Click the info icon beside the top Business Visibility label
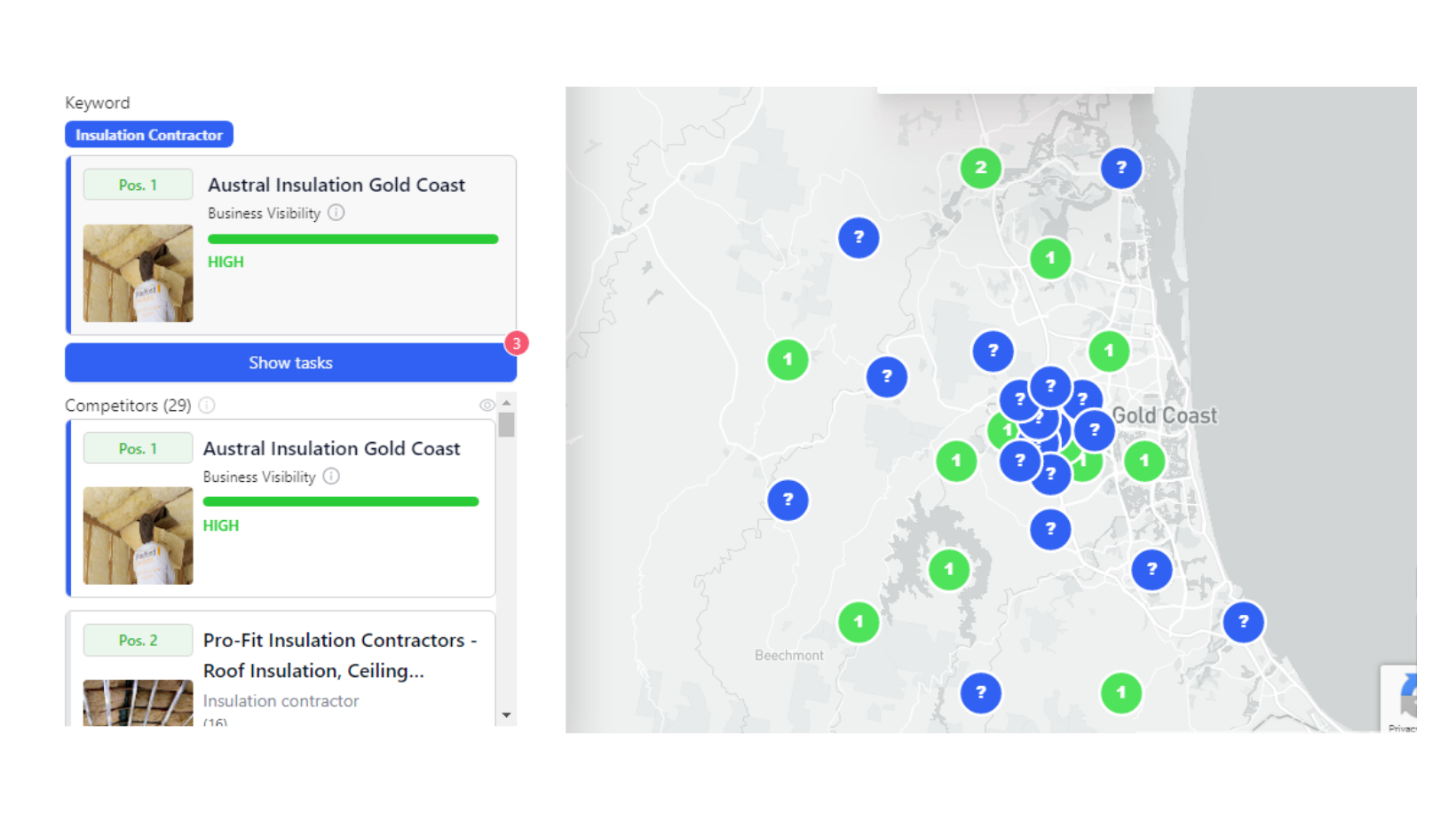 [336, 213]
